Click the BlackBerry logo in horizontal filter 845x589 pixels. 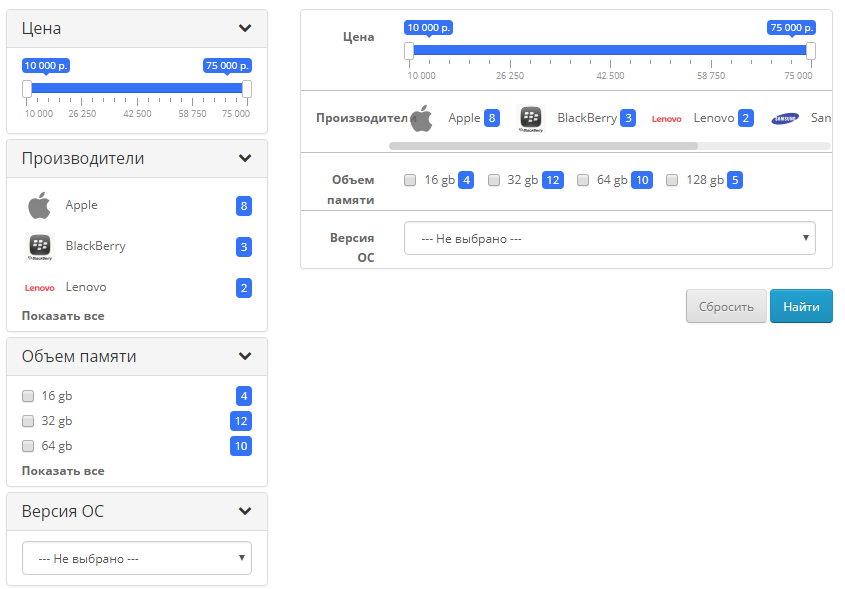pyautogui.click(x=531, y=119)
